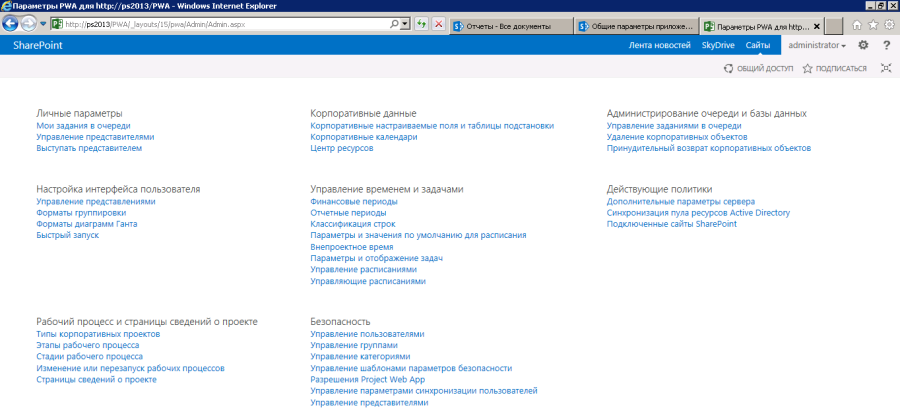
Task: Close the 'Параметры PWA' browser tab
Action: click(x=817, y=26)
